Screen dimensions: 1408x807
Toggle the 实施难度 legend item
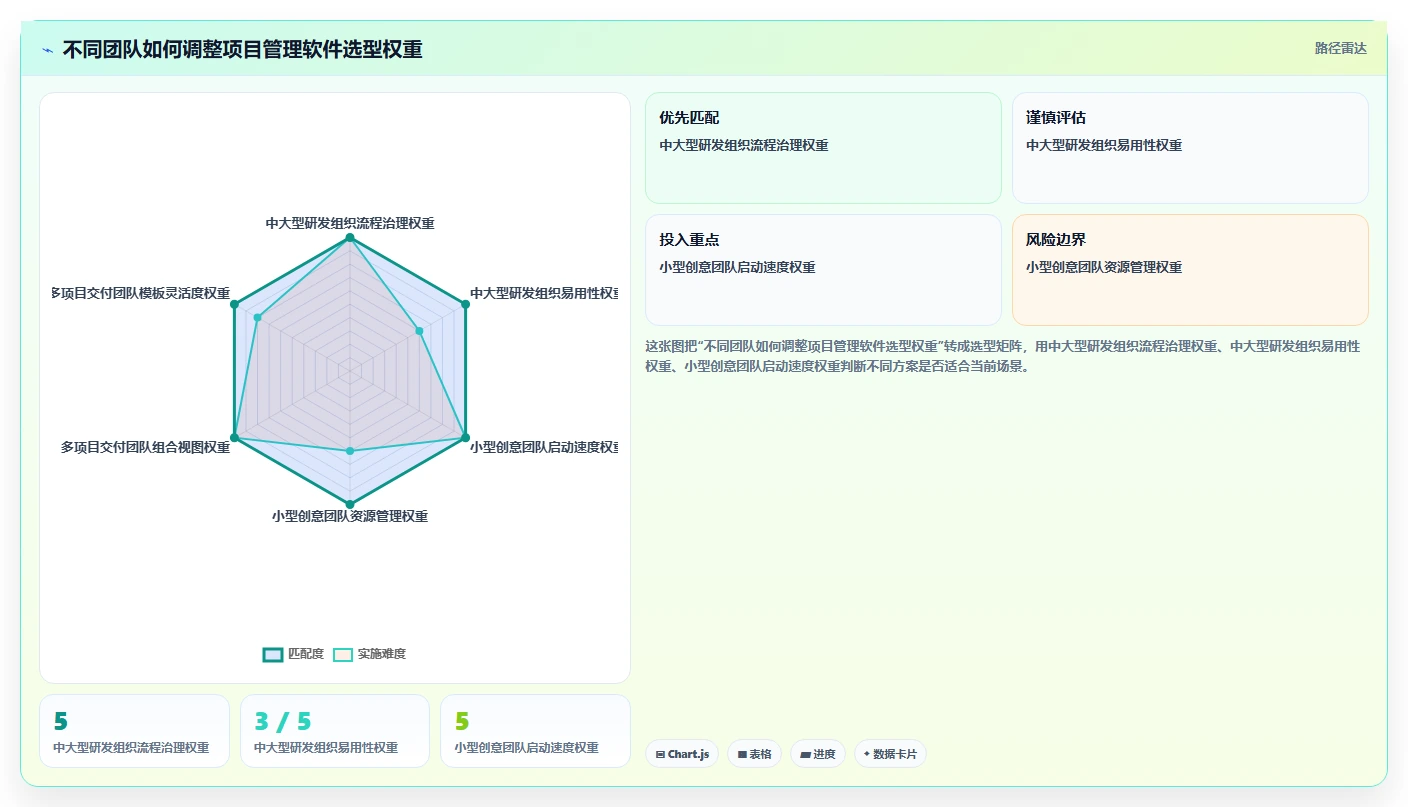coord(369,654)
